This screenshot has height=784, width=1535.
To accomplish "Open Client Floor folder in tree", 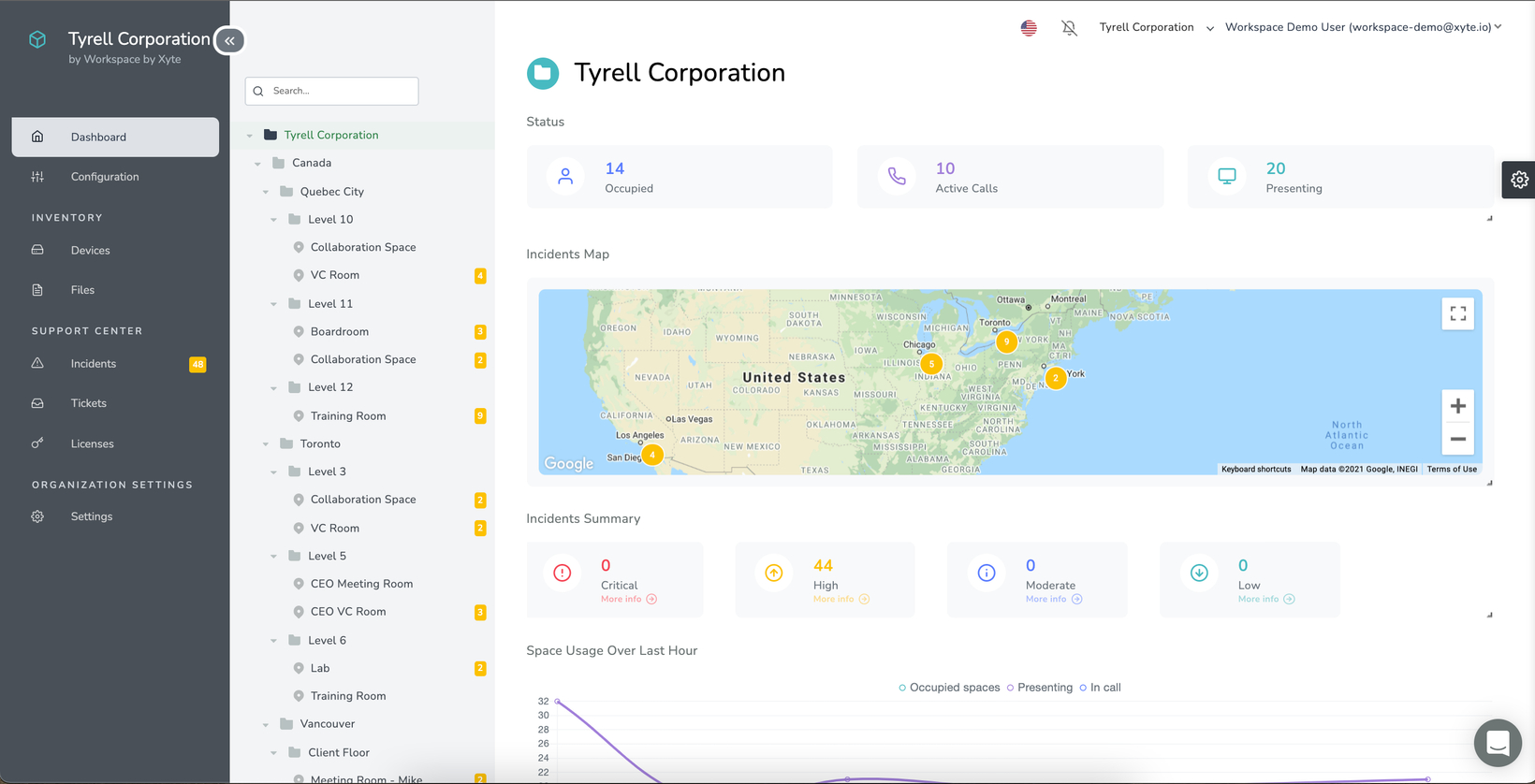I will (x=339, y=752).
